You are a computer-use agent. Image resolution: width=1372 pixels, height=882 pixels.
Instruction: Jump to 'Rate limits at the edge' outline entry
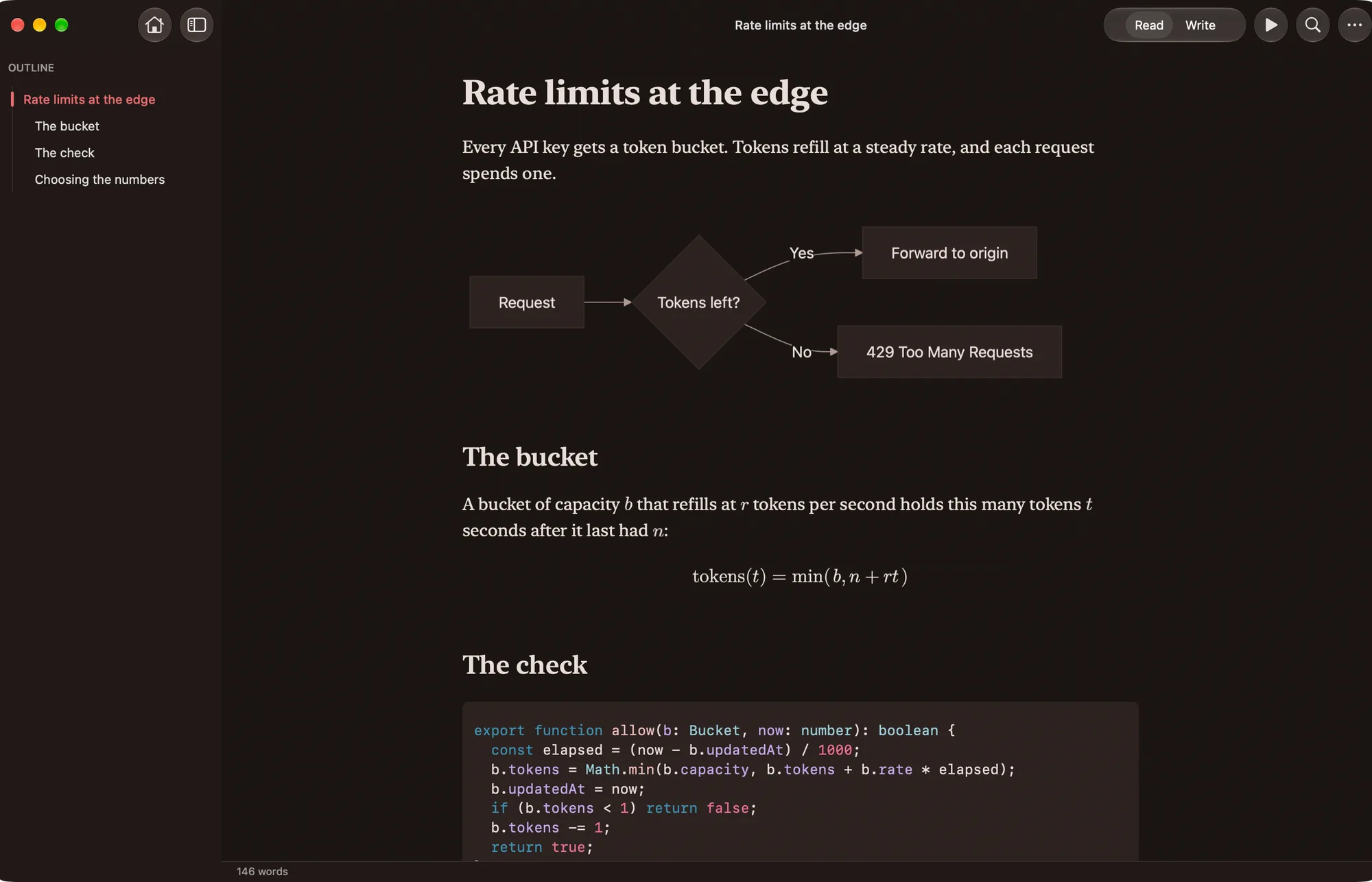(89, 99)
